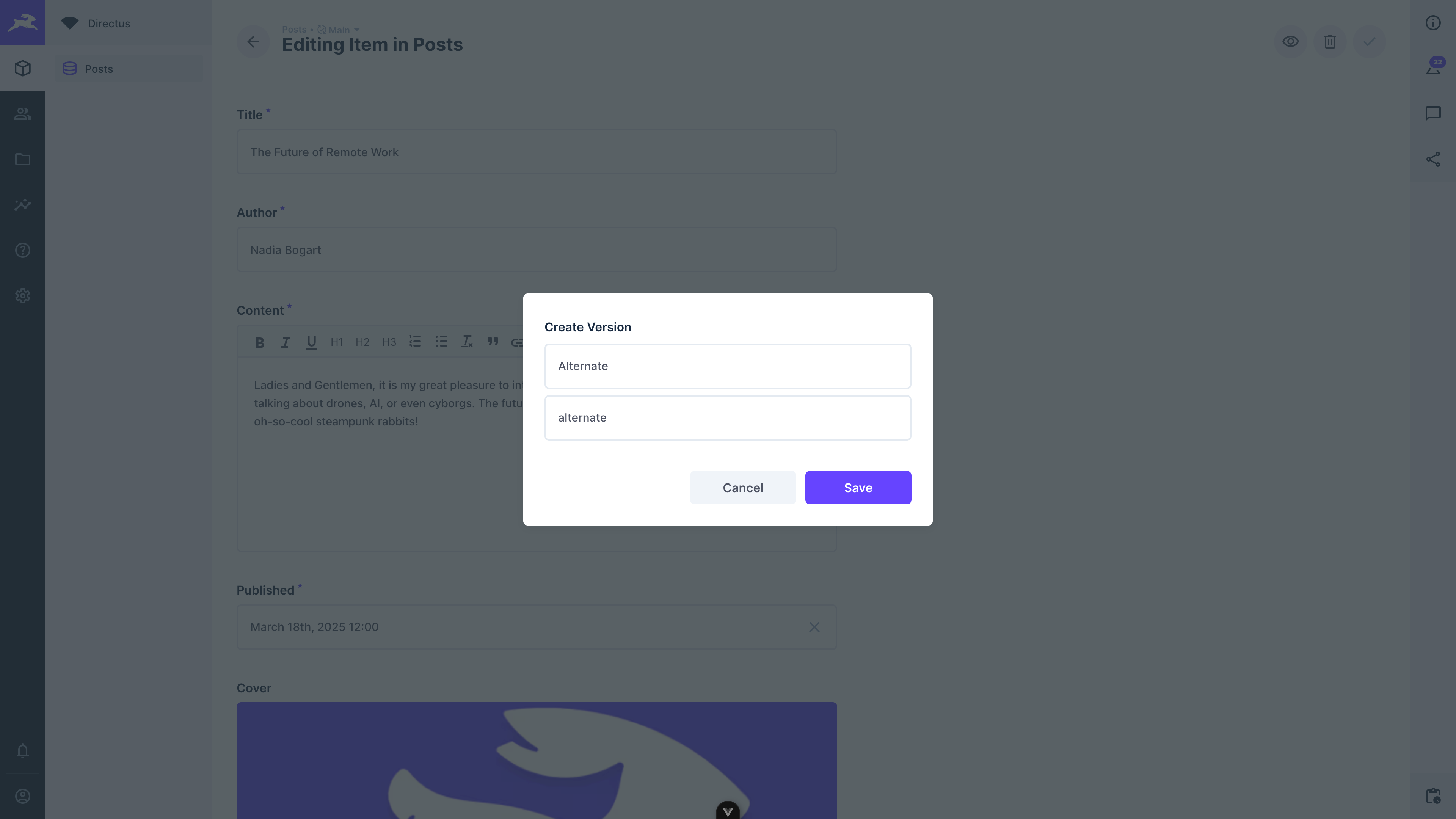1456x819 pixels.
Task: Open the share panel icon
Action: click(1434, 159)
